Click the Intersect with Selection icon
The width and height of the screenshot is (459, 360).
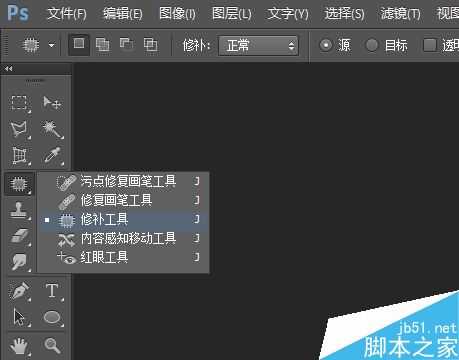pos(150,44)
